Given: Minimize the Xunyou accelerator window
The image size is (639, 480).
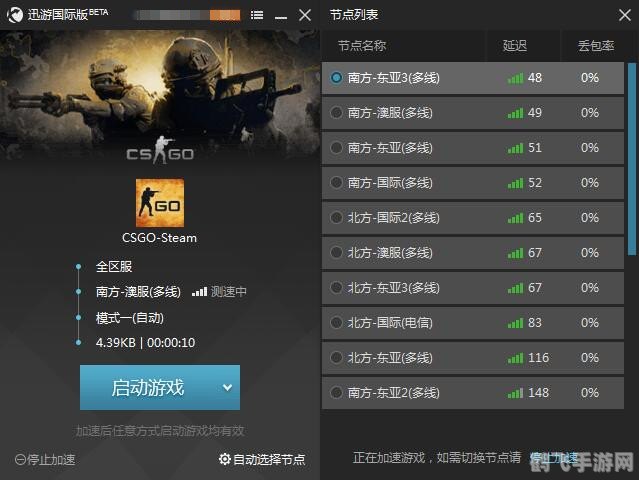Looking at the screenshot, I should (281, 17).
